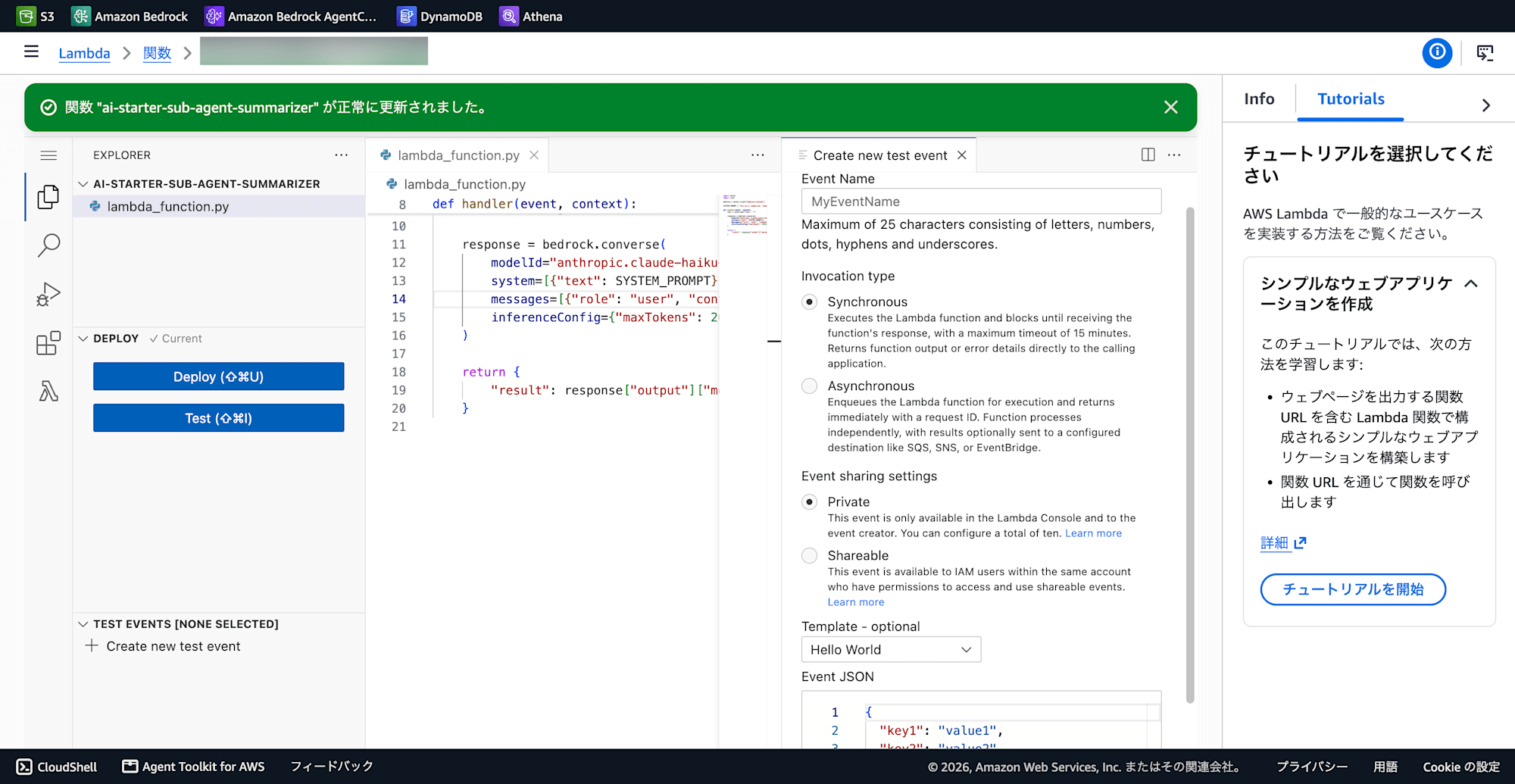Select Asynchronous invocation type
Image resolution: width=1515 pixels, height=784 pixels.
coord(810,386)
